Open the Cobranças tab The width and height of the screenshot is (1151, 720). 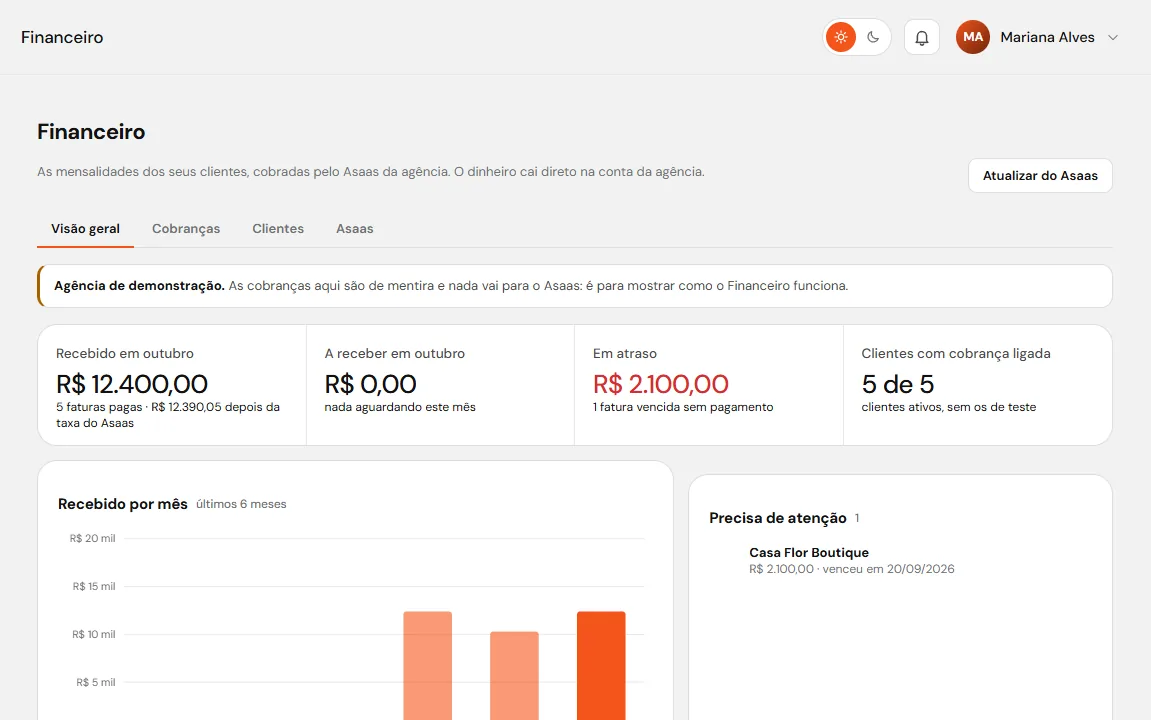(186, 228)
